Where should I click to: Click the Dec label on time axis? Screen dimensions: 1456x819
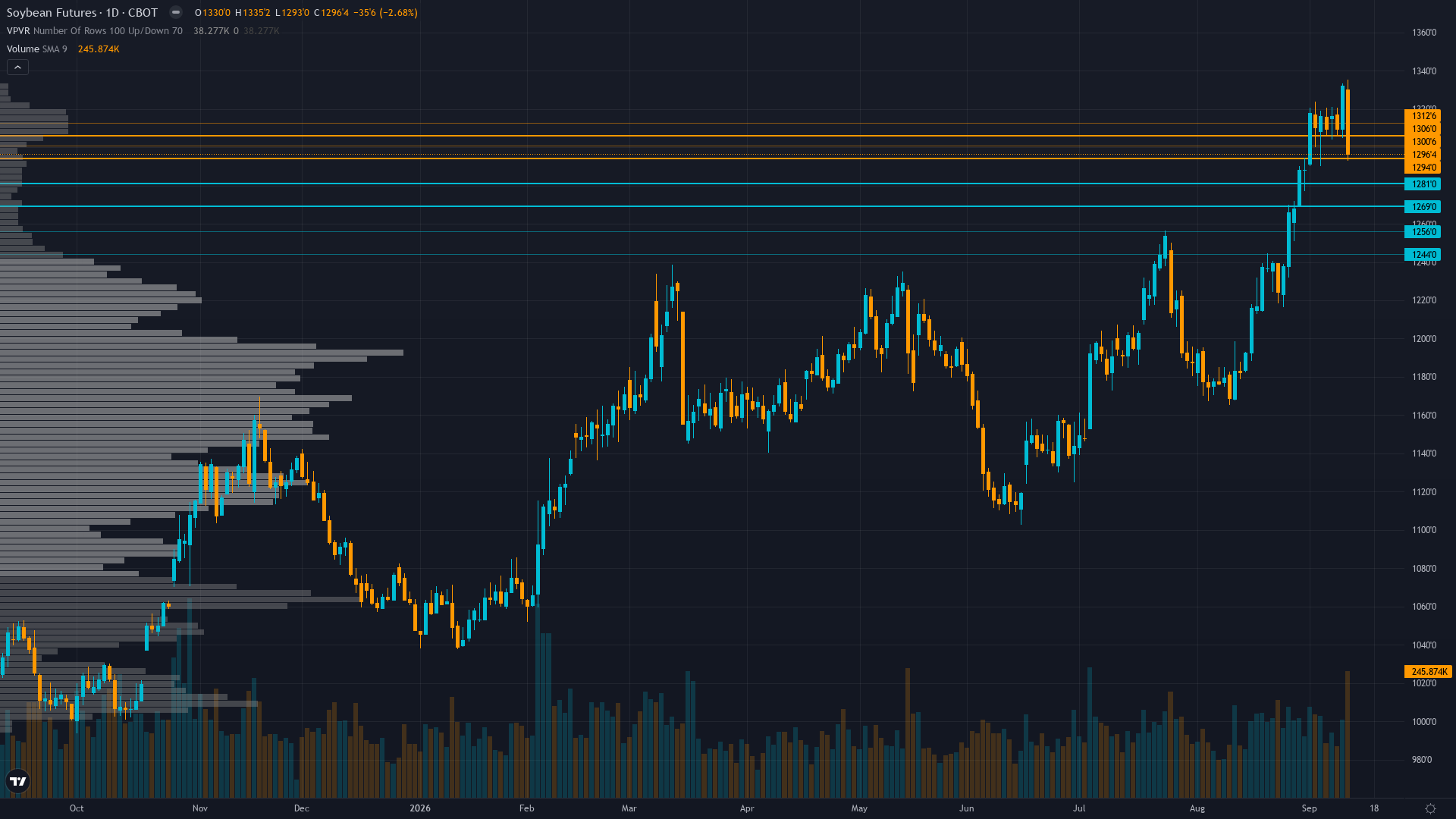[302, 808]
